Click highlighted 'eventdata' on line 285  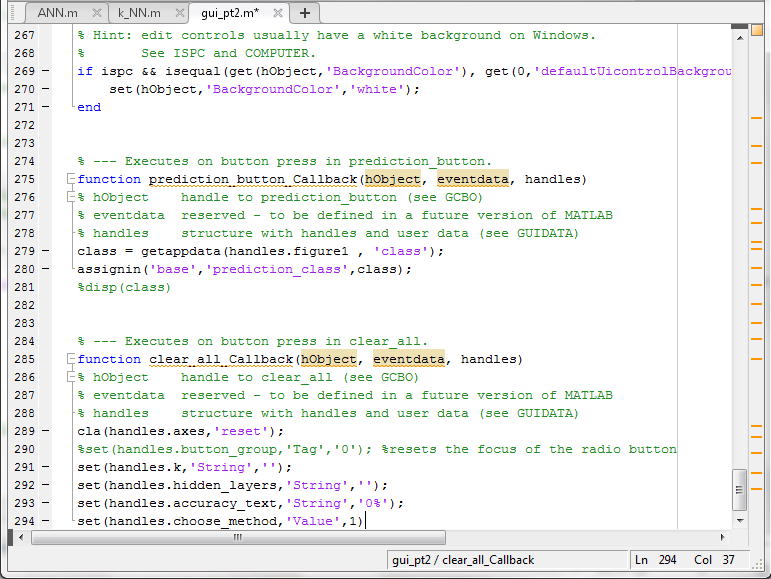(x=409, y=359)
